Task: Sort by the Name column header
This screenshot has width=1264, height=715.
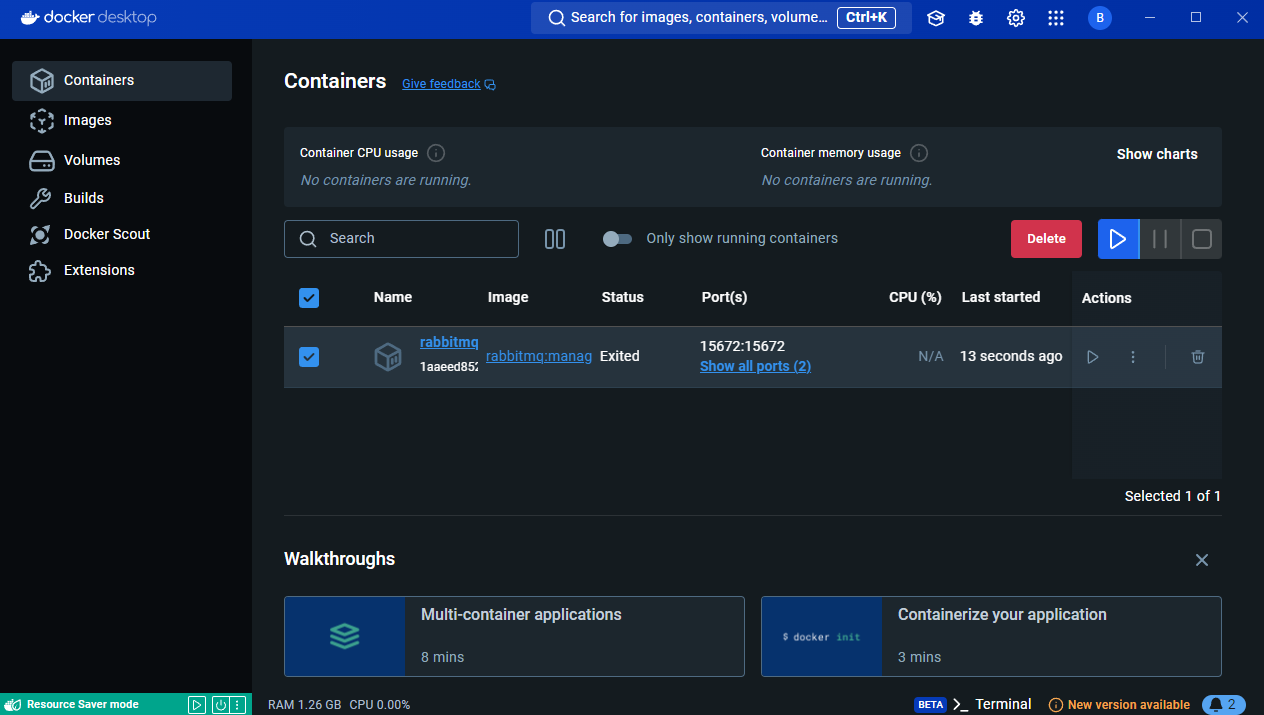Action: pos(393,298)
